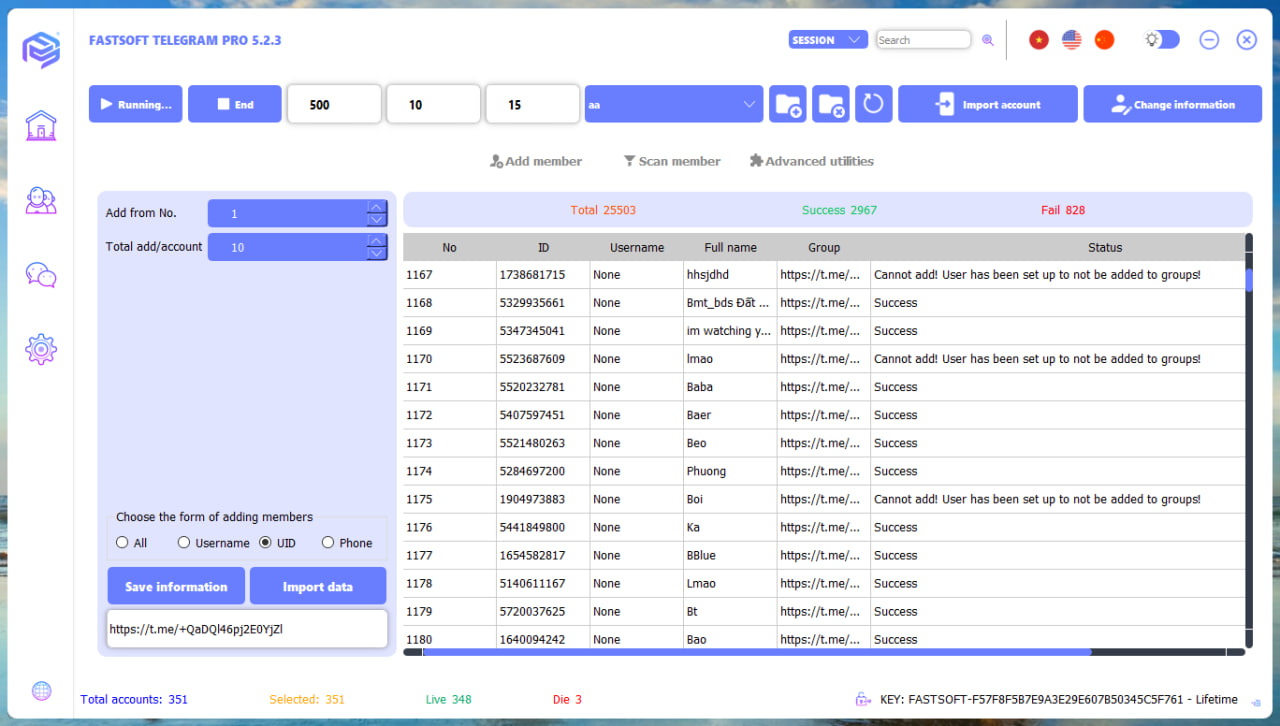
Task: Select the accounts icon in the sidebar
Action: point(40,200)
